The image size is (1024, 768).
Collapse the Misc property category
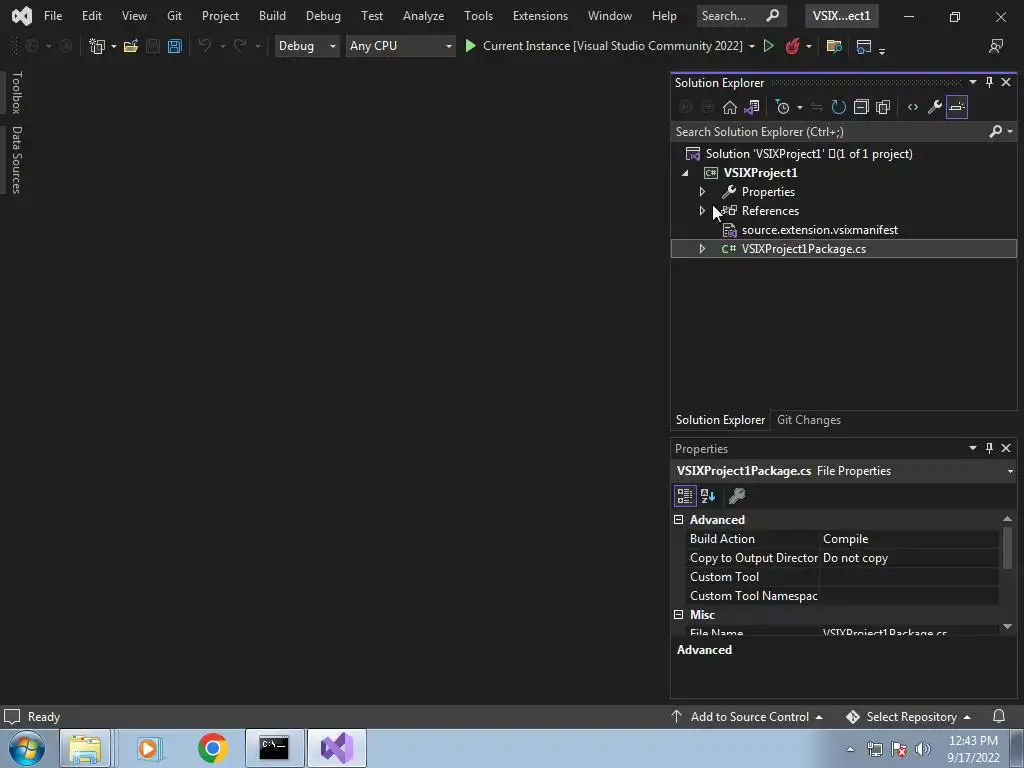[x=679, y=615]
